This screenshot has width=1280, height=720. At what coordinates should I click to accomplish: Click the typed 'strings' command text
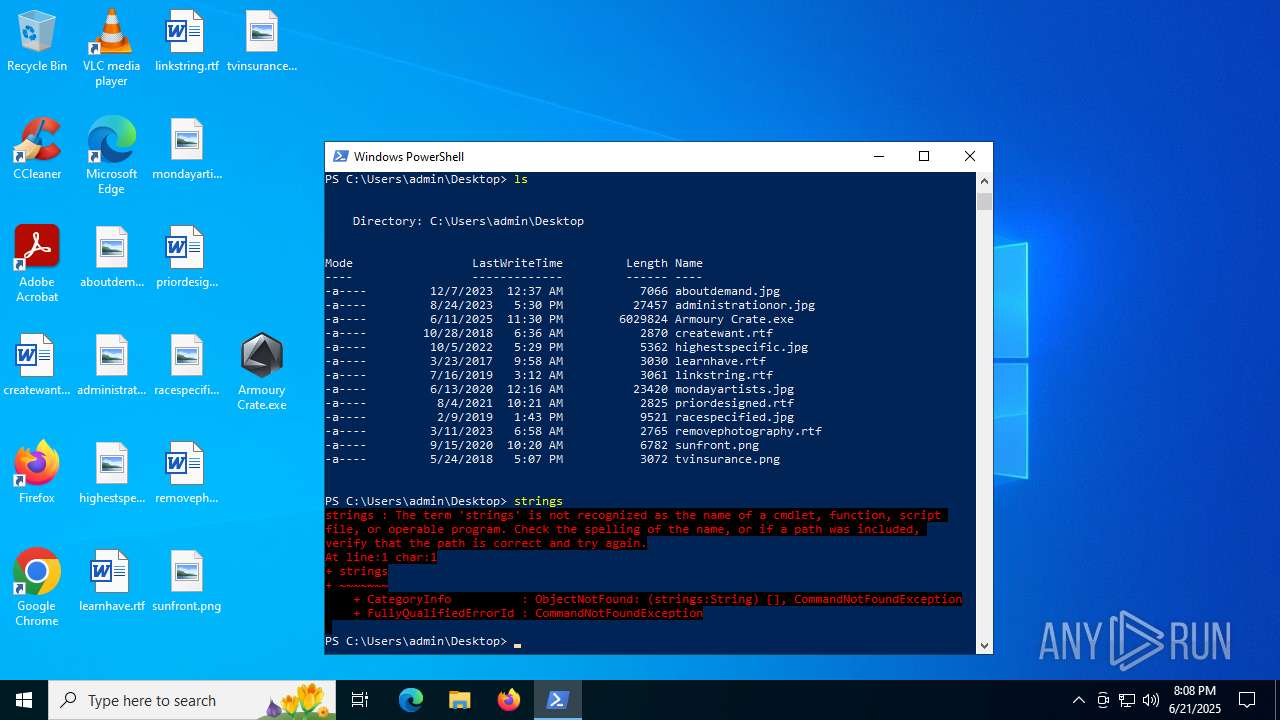coord(538,501)
